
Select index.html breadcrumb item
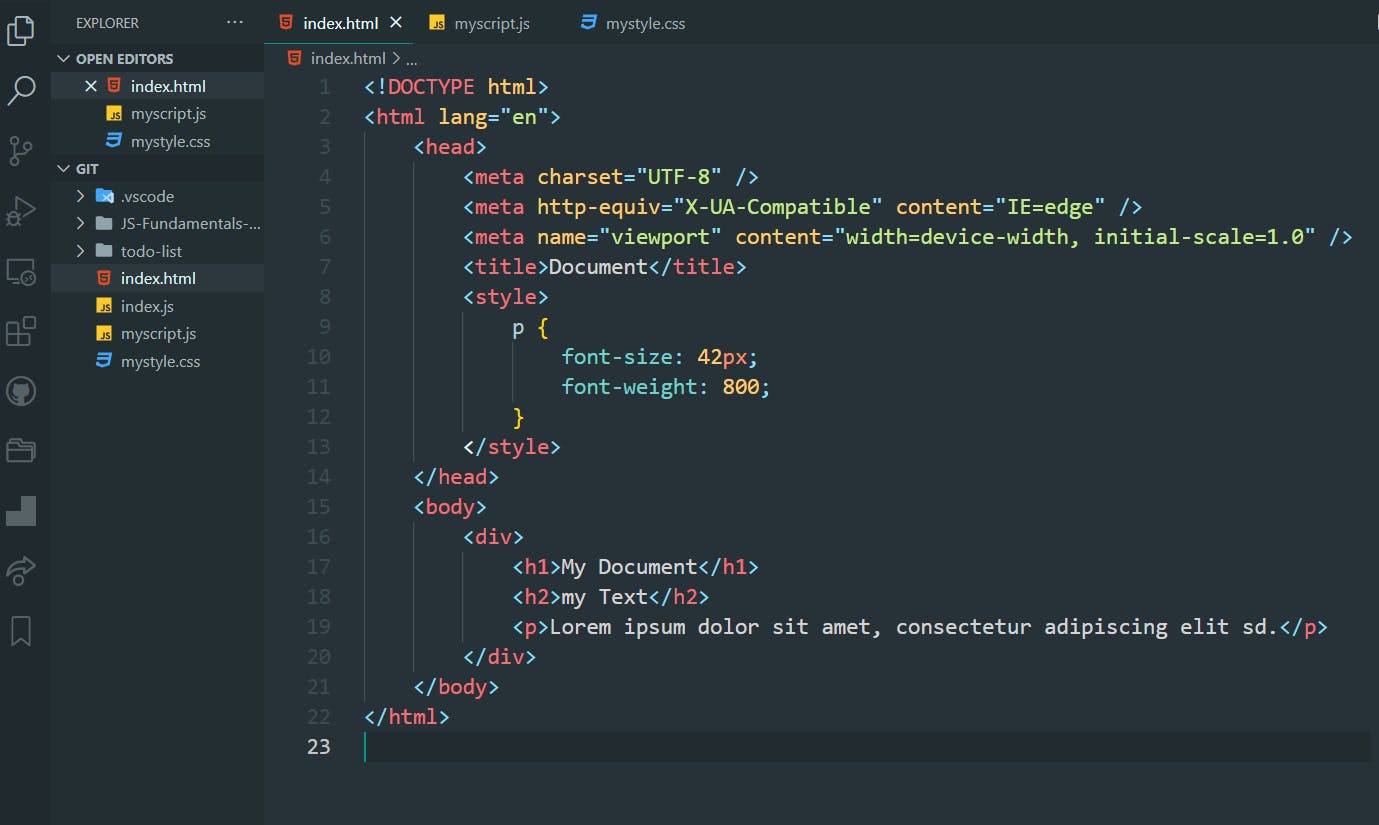(348, 59)
